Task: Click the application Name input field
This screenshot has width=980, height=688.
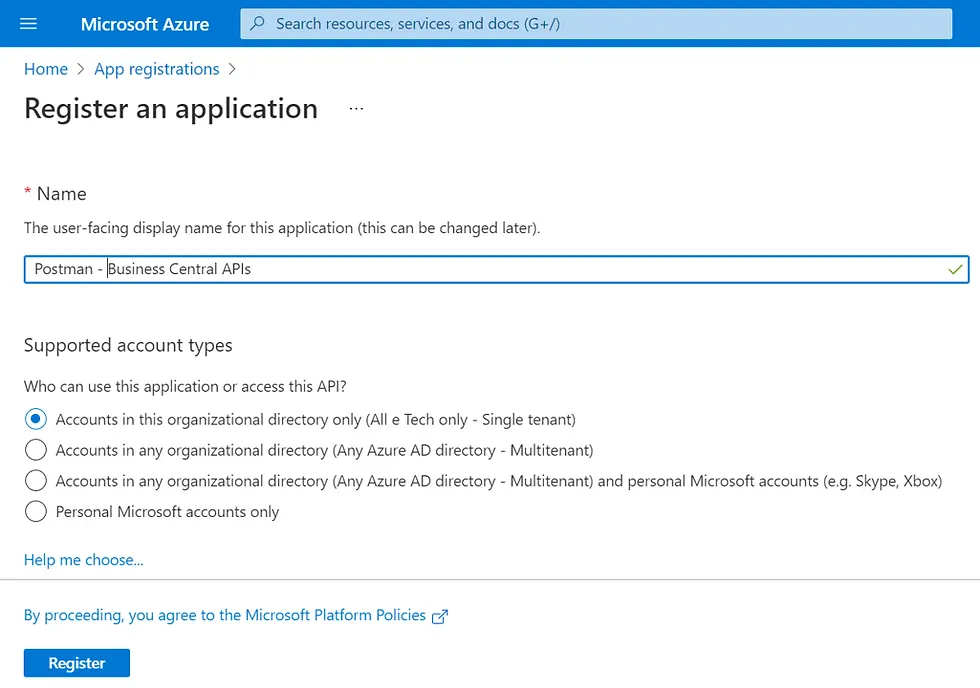Action: pos(496,269)
